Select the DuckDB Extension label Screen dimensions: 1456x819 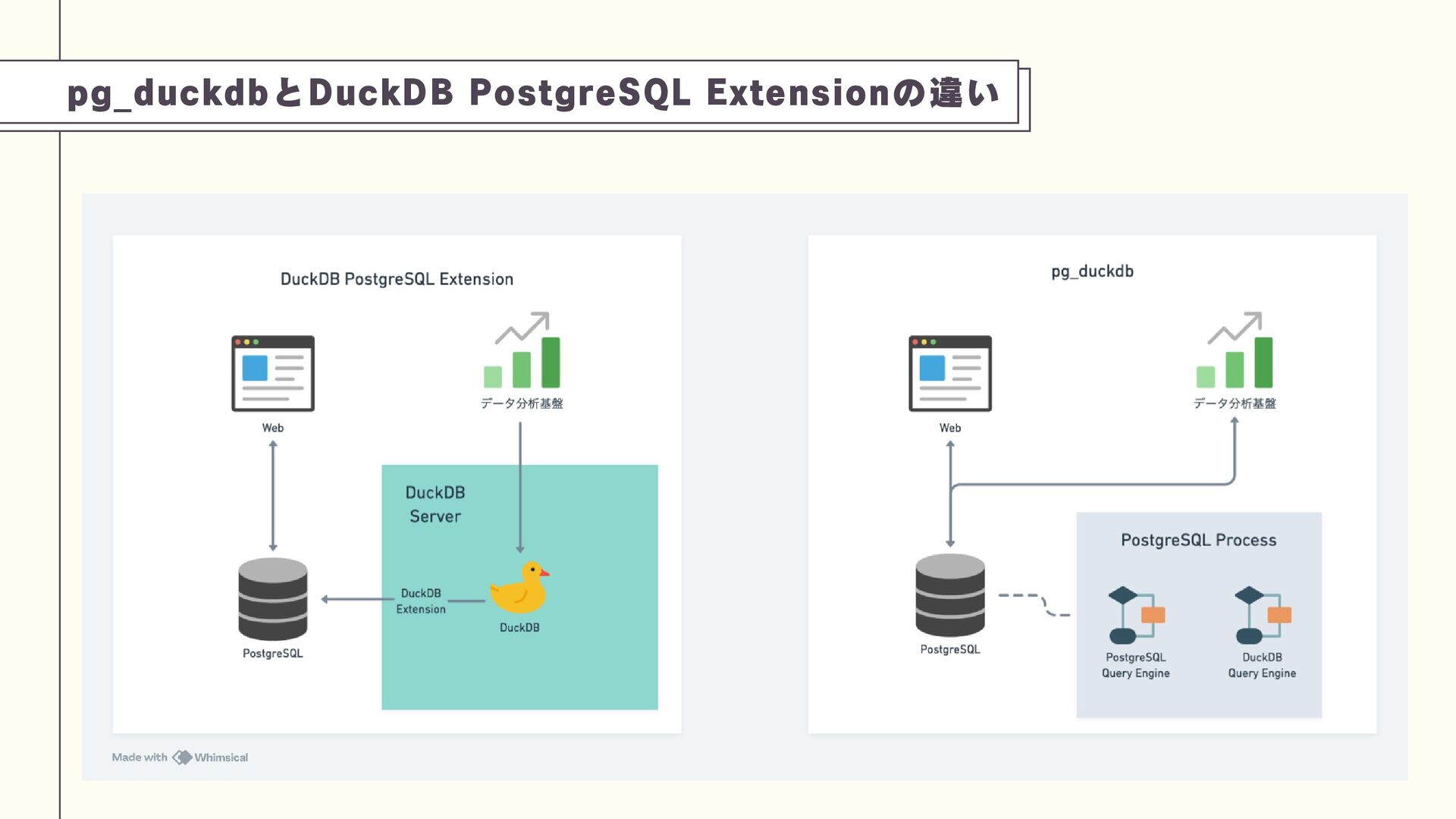click(x=421, y=601)
